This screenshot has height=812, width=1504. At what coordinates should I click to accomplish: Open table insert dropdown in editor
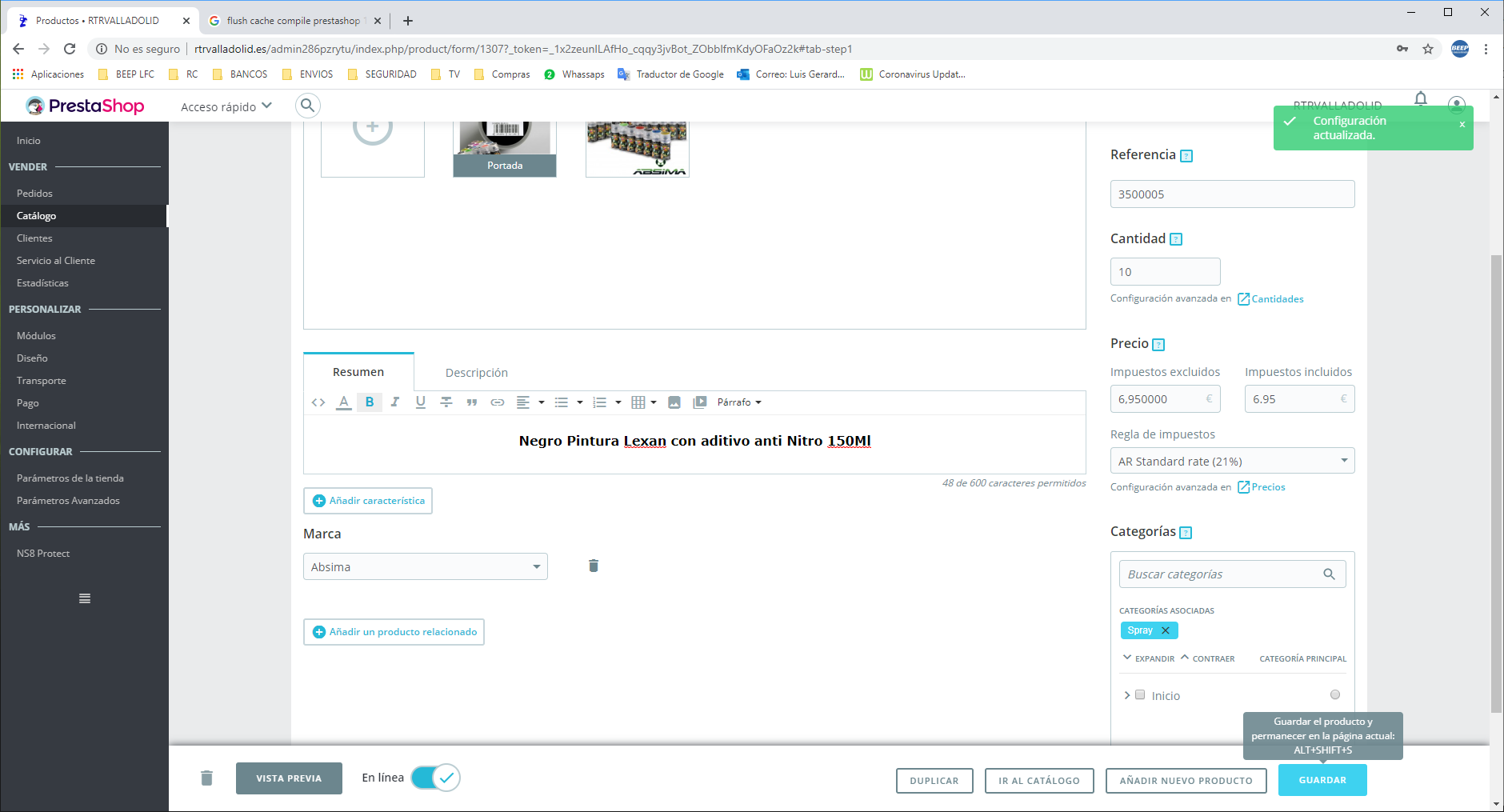pyautogui.click(x=644, y=402)
